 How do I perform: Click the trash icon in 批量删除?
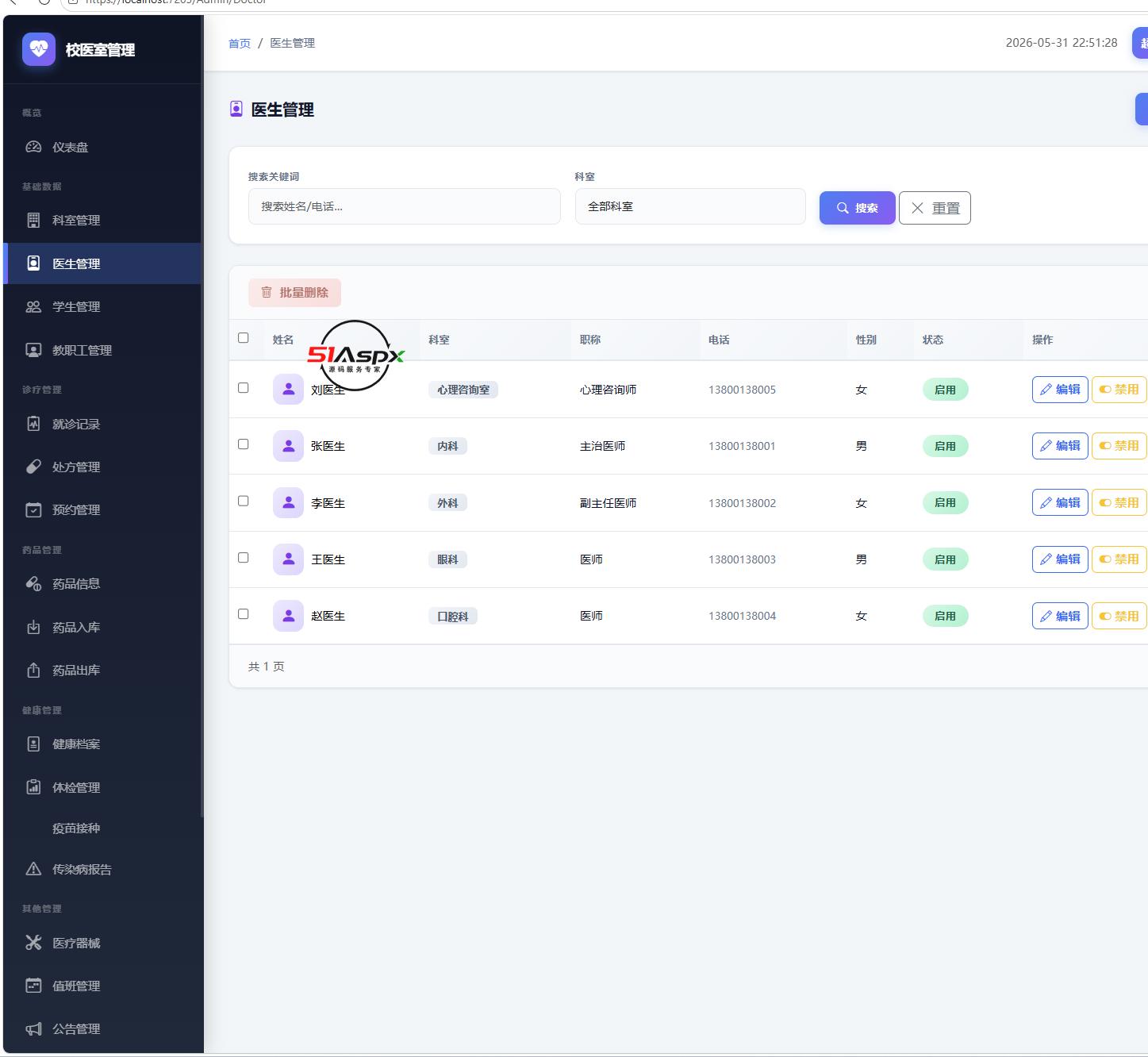tap(267, 293)
